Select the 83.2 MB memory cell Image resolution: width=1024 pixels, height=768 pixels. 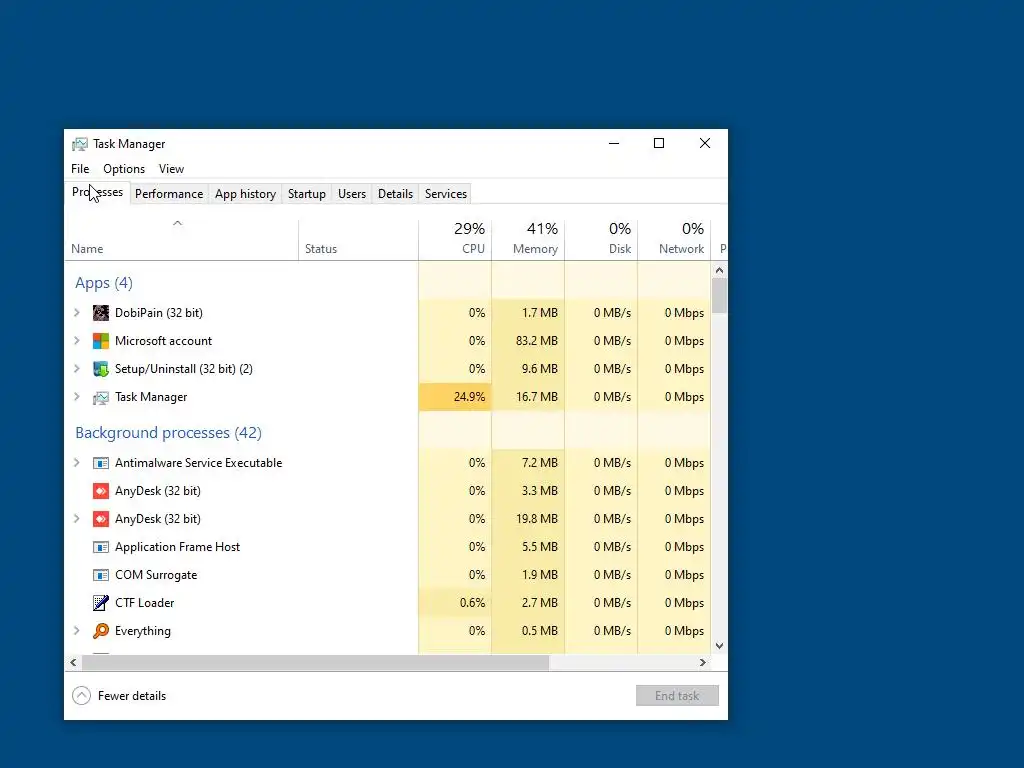(x=528, y=341)
